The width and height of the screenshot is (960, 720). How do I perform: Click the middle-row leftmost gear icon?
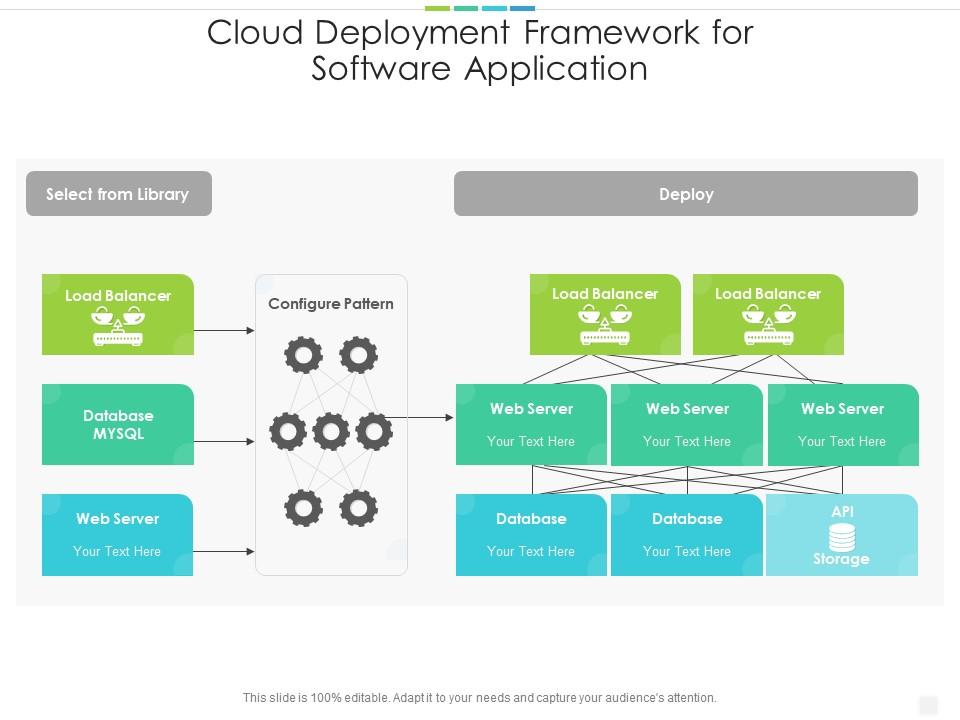(288, 432)
